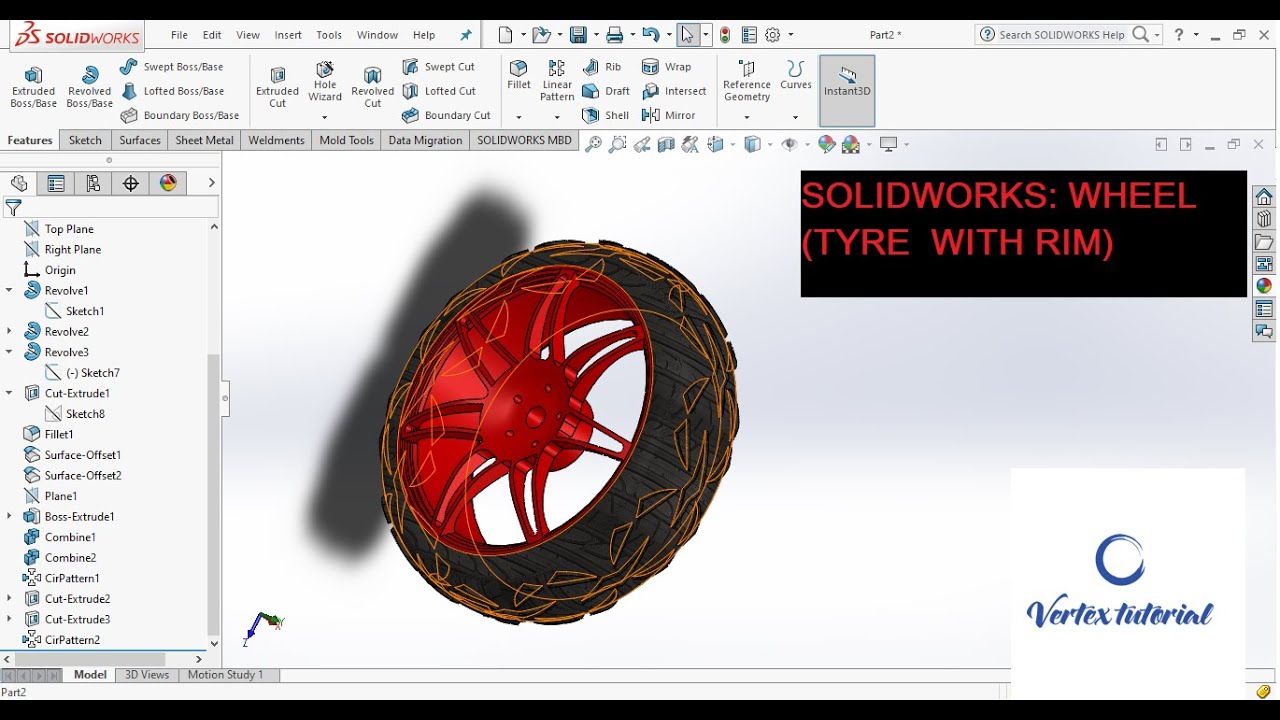Open Hole Wizard dropdown arrow
Image resolution: width=1280 pixels, height=720 pixels.
click(325, 117)
